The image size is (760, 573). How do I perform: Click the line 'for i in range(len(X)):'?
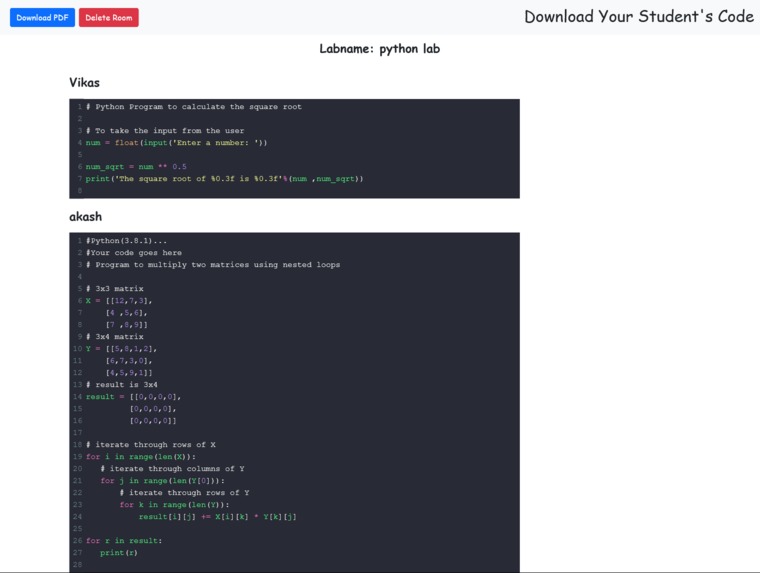pos(141,457)
